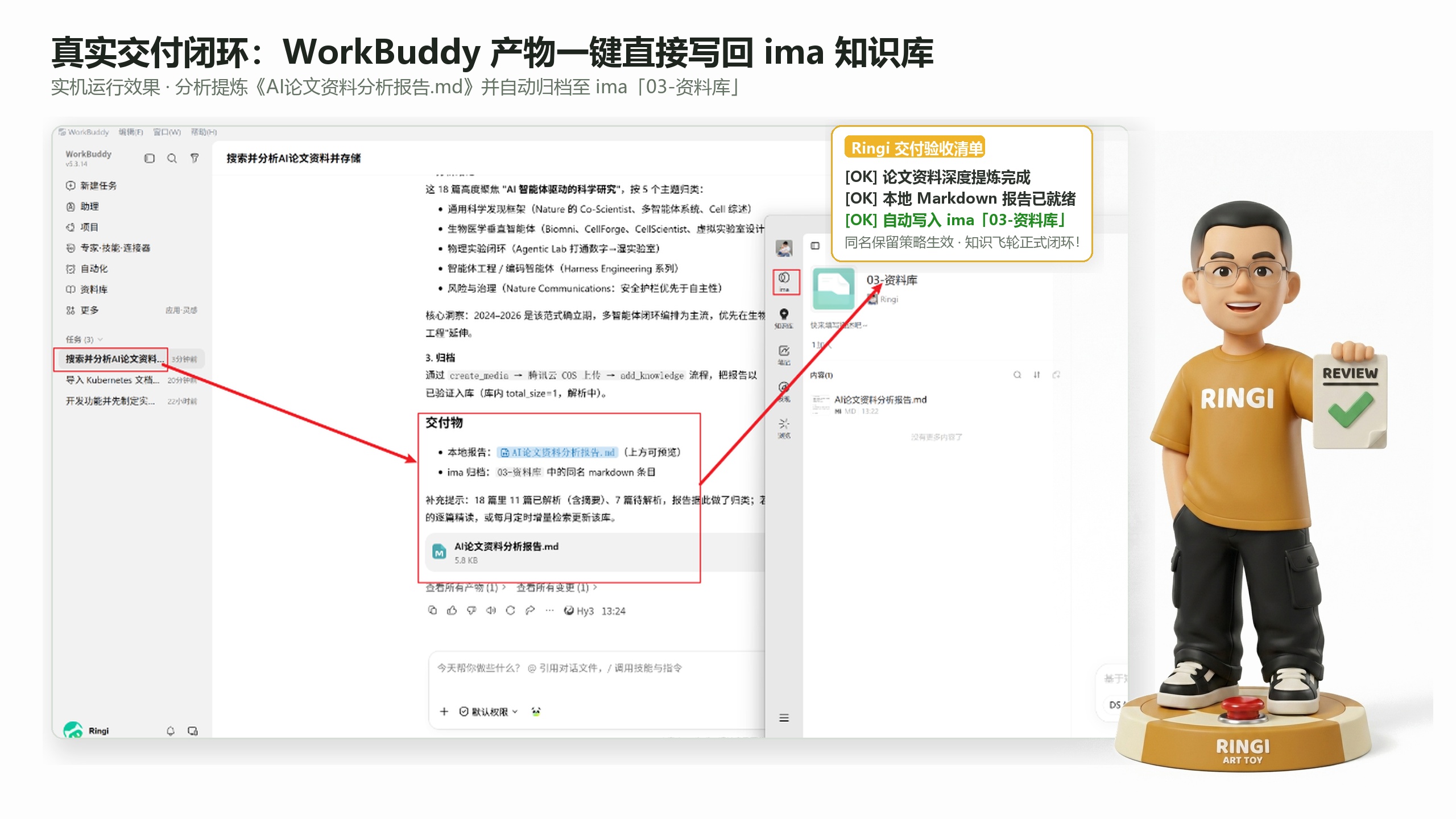Open the sparkle icon at bottom of ima sidebar
This screenshot has width=1456, height=819.
(x=784, y=428)
